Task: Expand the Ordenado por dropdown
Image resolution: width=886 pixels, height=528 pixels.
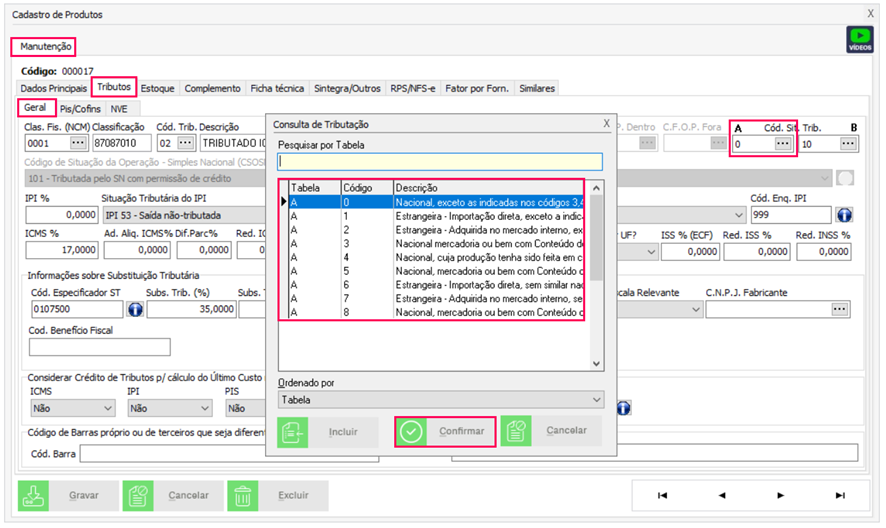Action: pyautogui.click(x=597, y=400)
